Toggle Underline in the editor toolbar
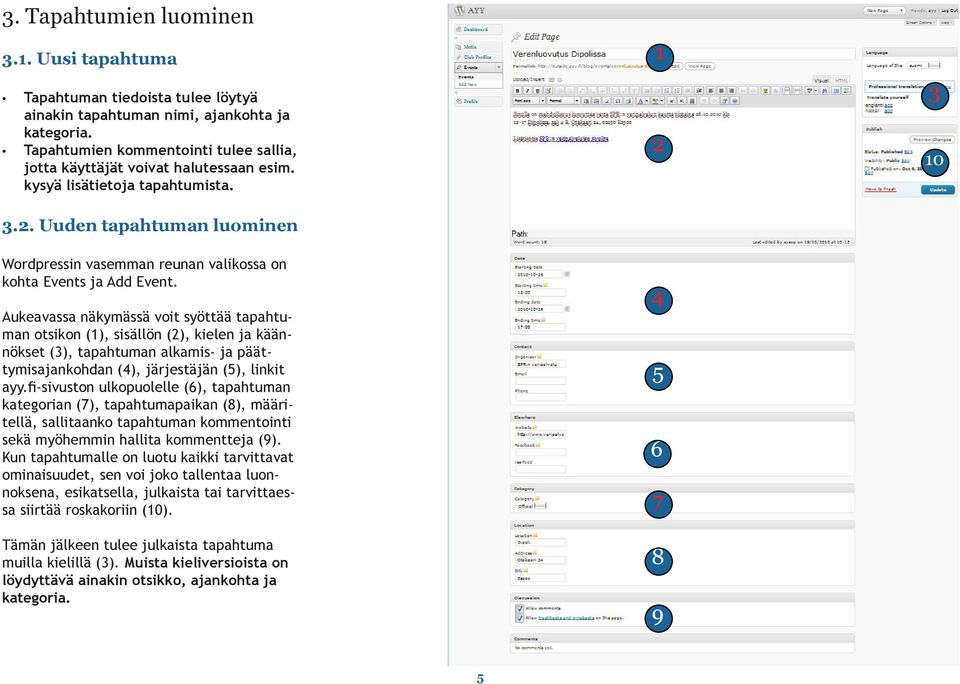 pos(538,91)
